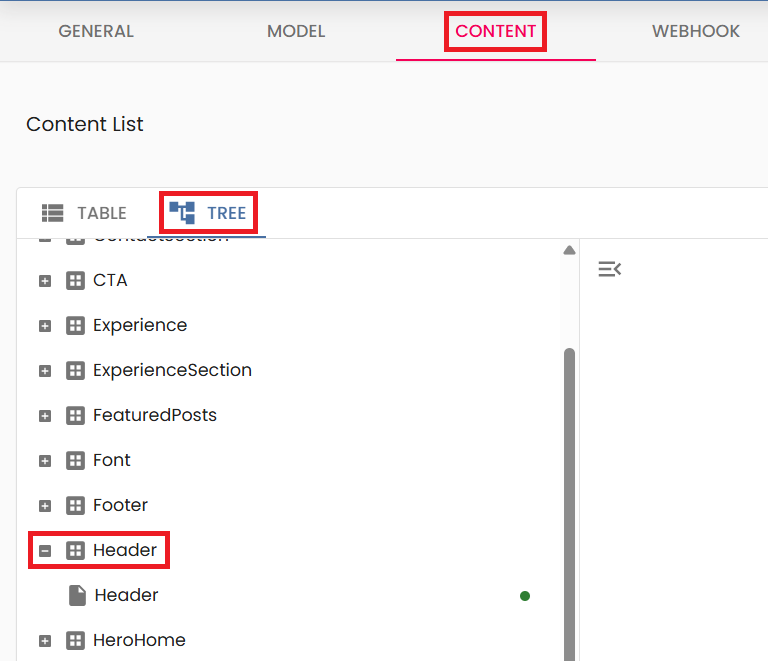Expand the CTA tree node

[45, 281]
